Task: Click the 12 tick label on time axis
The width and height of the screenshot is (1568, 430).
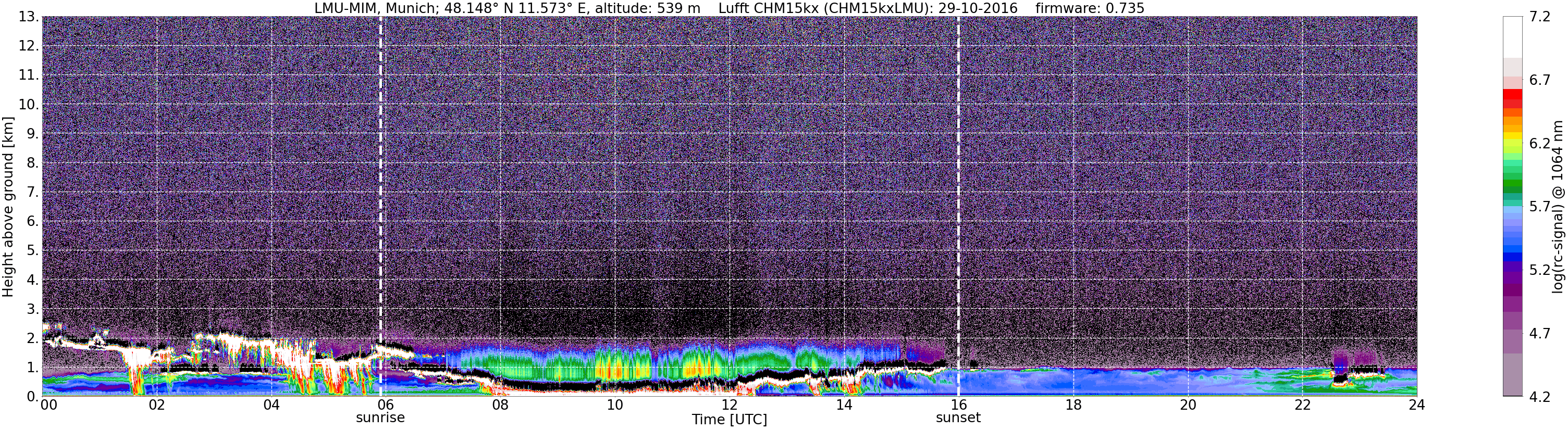Action: point(729,405)
